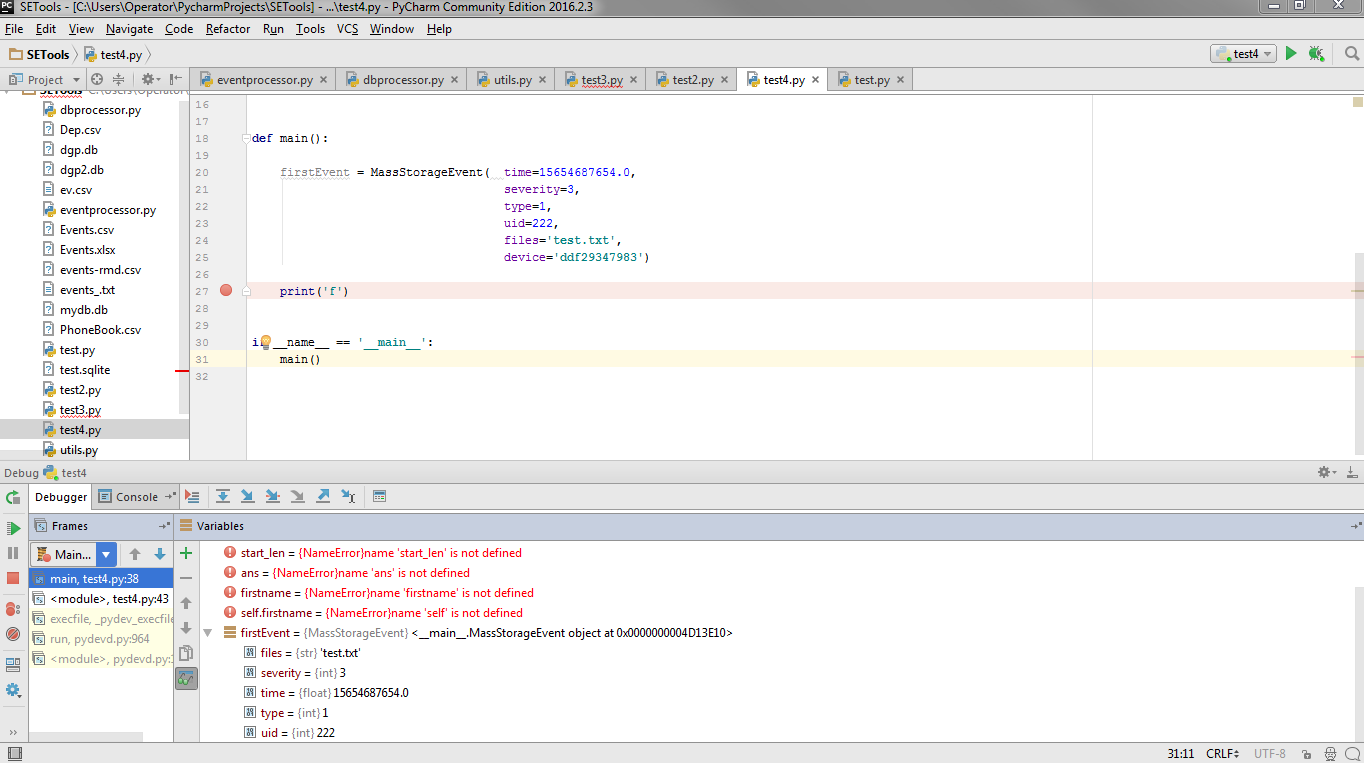
Task: Stop the debug session with red square
Action: click(13, 578)
